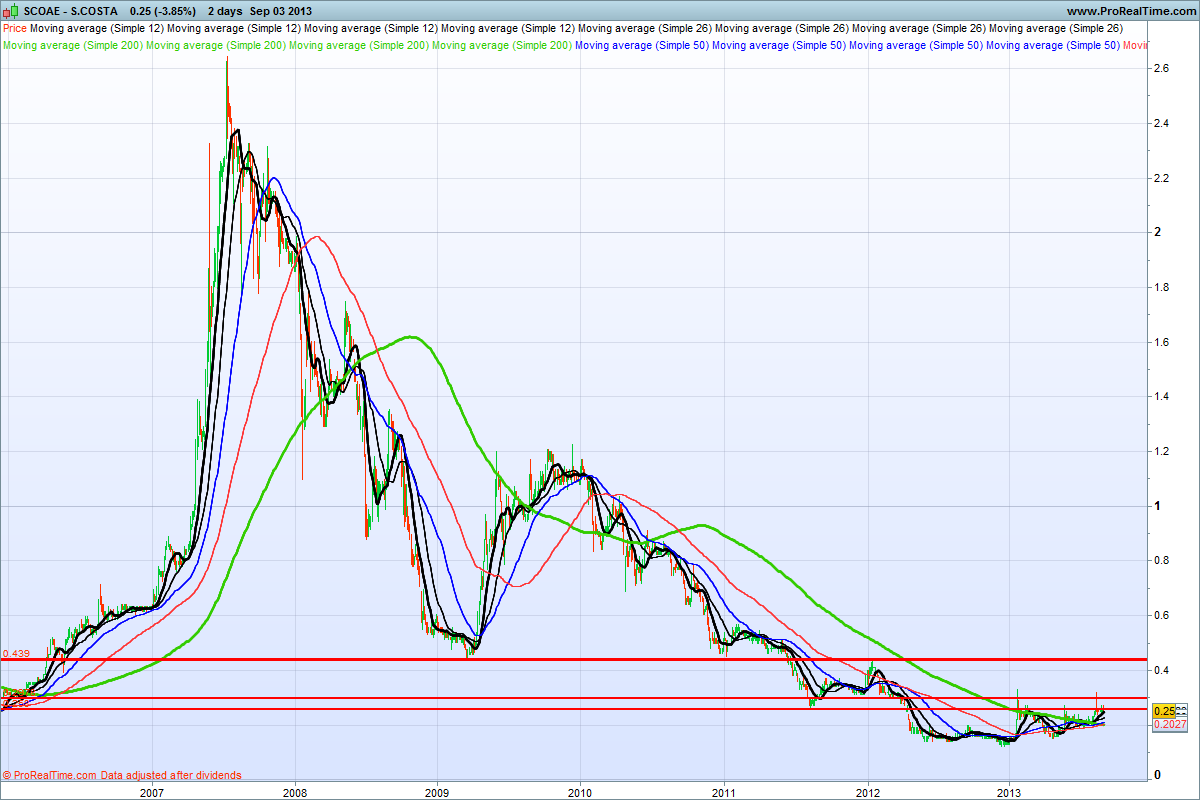Click the red 0.2027 moving average value tag
This screenshot has width=1200, height=800.
(1169, 724)
